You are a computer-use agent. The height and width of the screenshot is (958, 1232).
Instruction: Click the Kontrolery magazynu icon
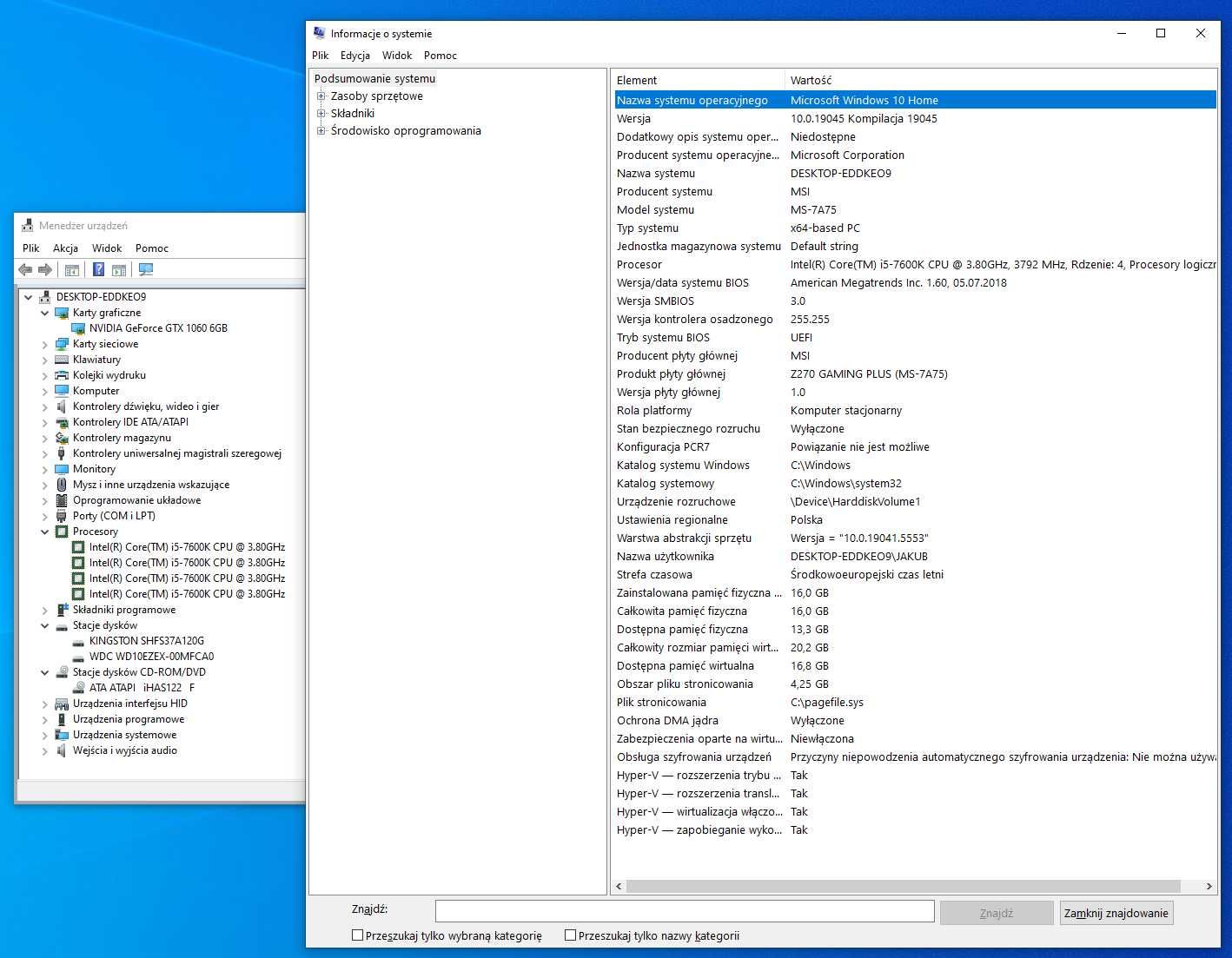coord(62,438)
